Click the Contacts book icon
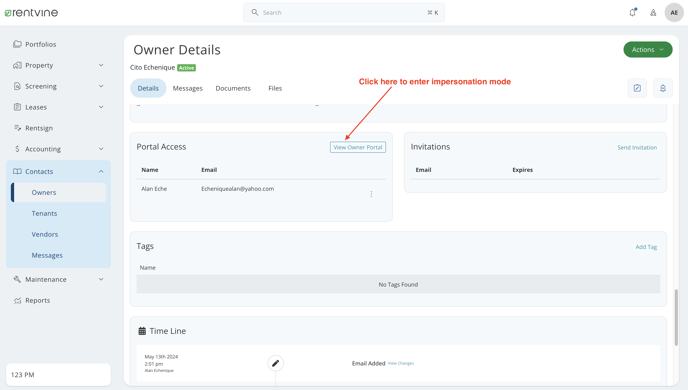Viewport: 688px width, 390px height. (x=17, y=172)
